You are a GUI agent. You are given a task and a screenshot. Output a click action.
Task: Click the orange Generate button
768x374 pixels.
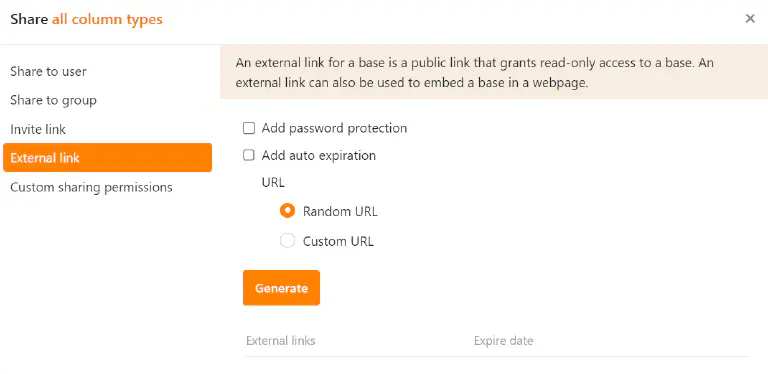[x=281, y=288]
